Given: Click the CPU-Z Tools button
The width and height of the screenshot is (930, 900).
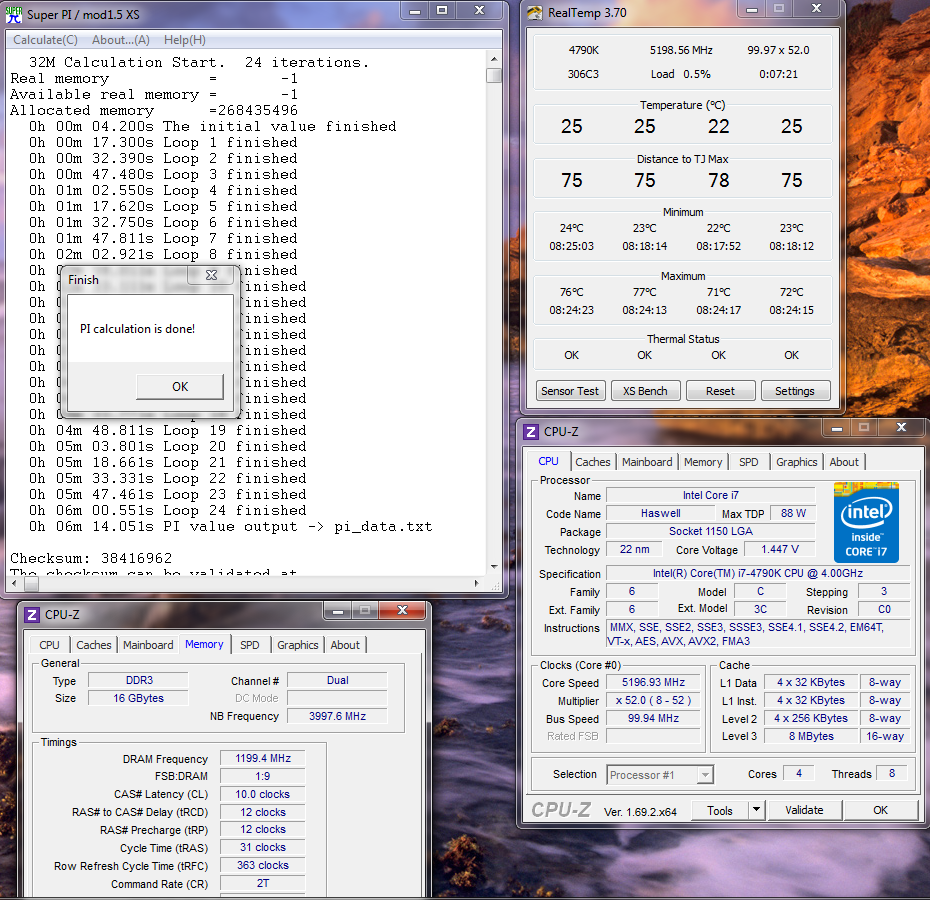Looking at the screenshot, I should tap(719, 810).
